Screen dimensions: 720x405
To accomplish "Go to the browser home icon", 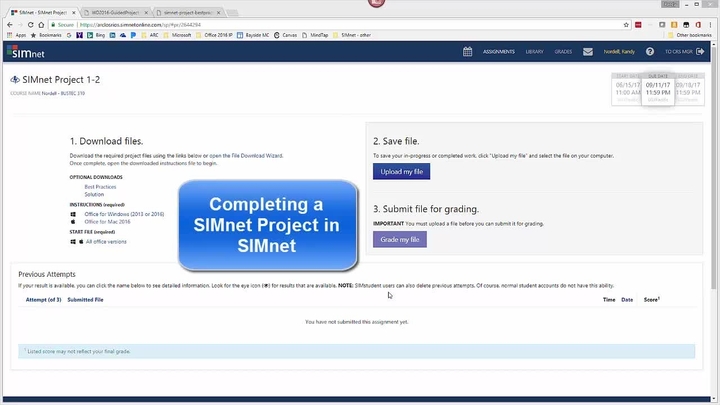I will (41, 25).
